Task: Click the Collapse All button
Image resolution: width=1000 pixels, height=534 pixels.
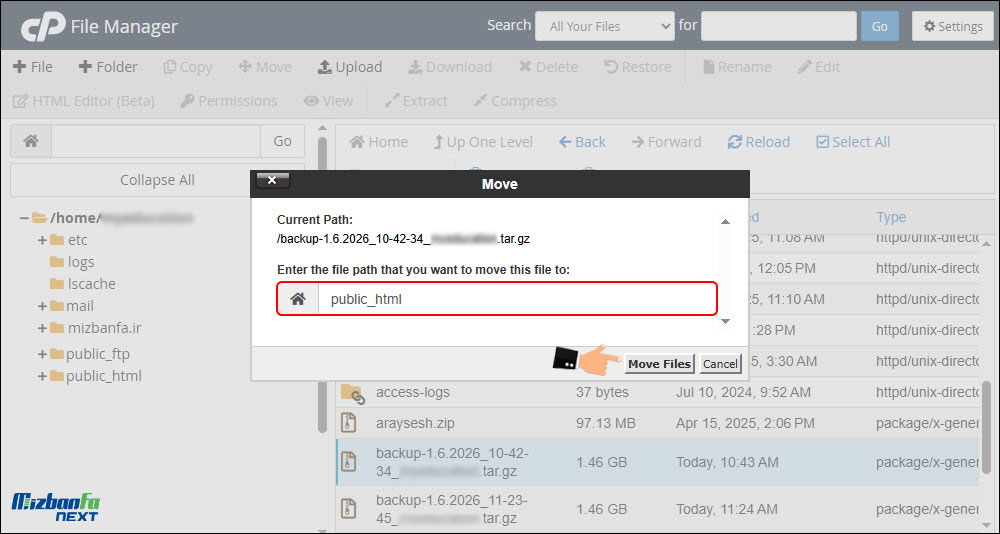Action: pos(157,180)
